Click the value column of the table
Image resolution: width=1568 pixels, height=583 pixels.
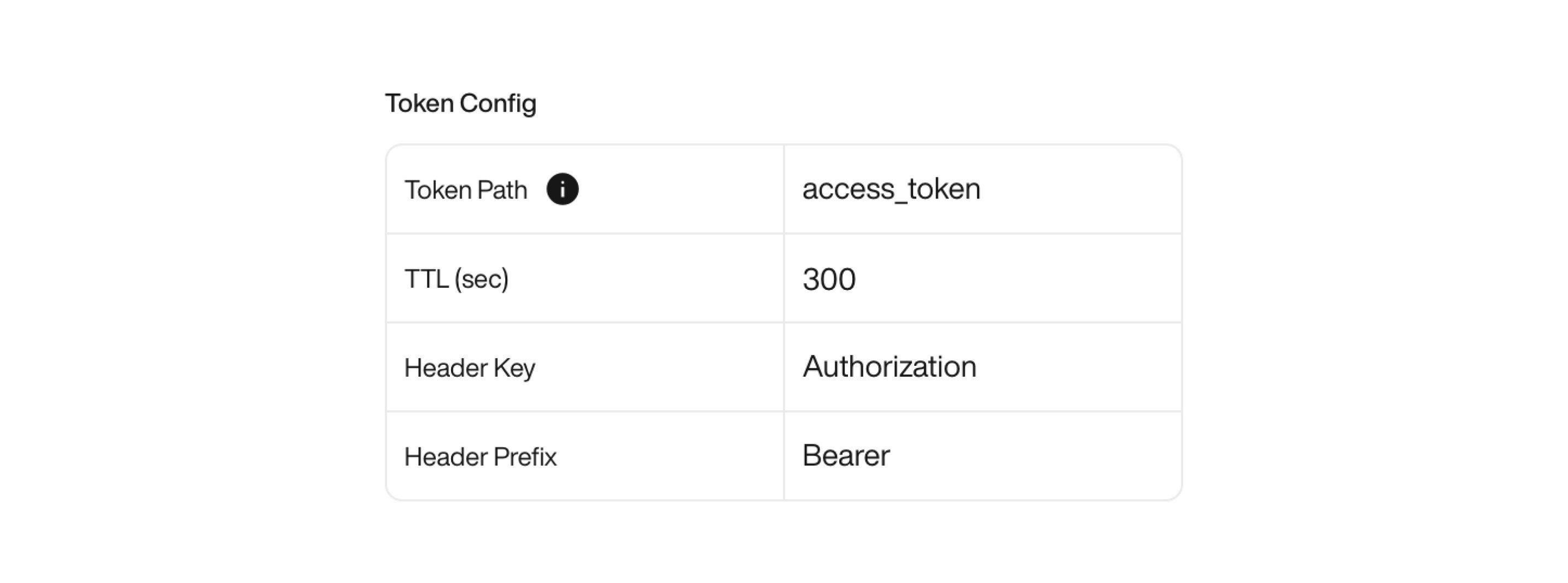click(982, 322)
